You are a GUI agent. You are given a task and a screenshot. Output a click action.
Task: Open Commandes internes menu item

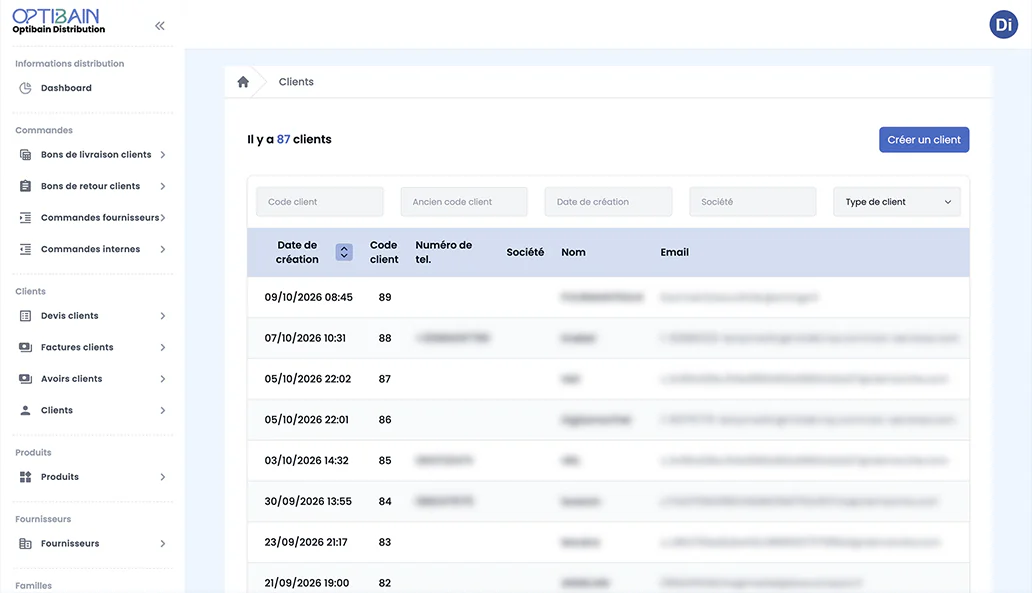90,249
